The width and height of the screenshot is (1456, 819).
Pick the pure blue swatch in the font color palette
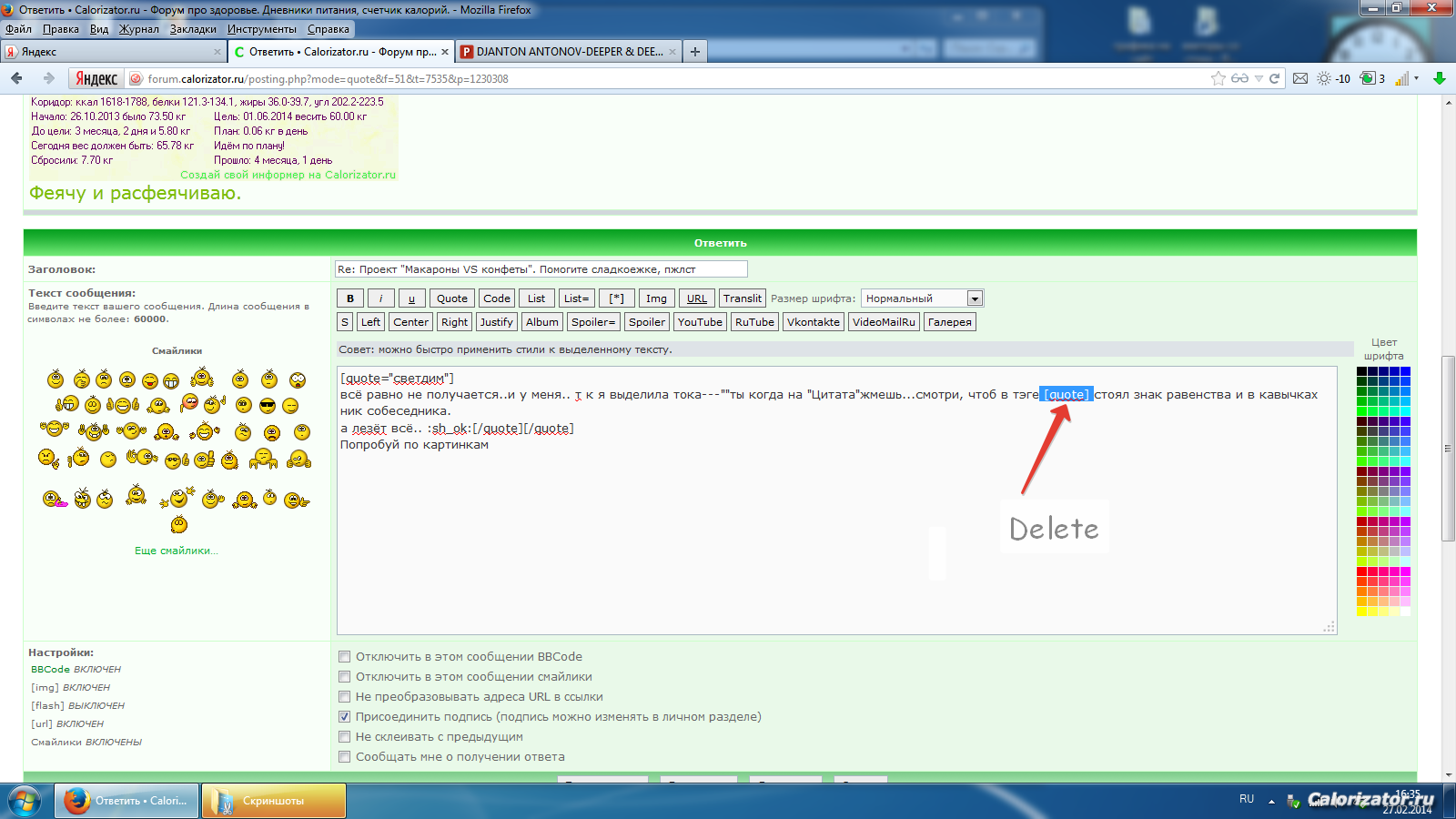[x=1406, y=371]
